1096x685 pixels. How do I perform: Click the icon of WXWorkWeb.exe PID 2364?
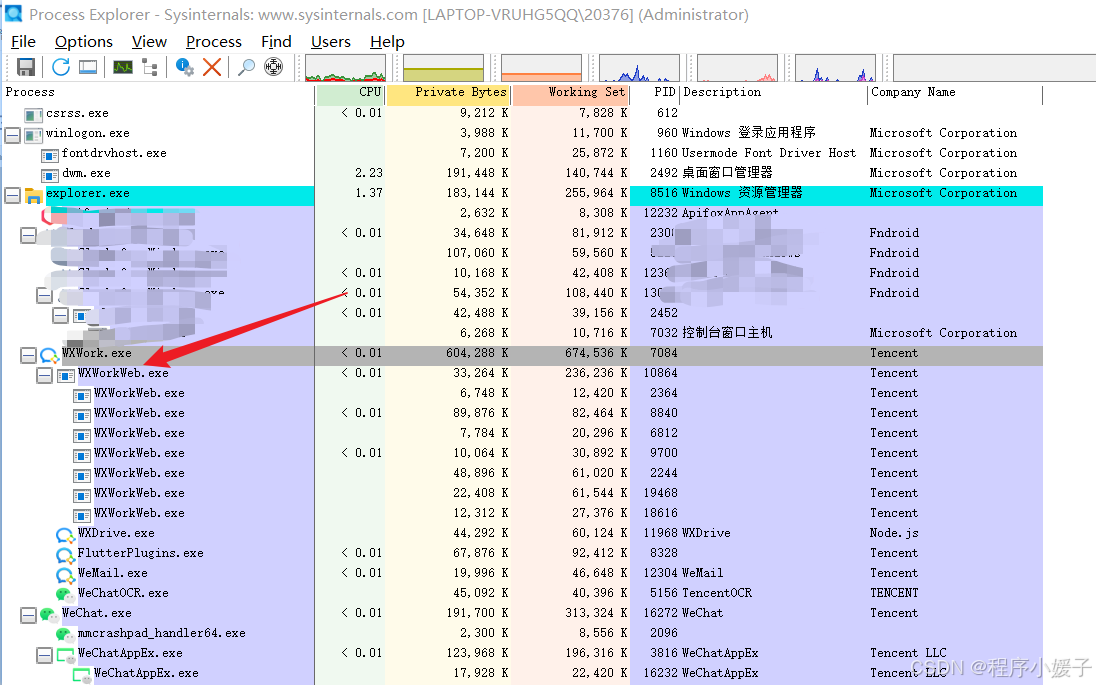point(82,395)
